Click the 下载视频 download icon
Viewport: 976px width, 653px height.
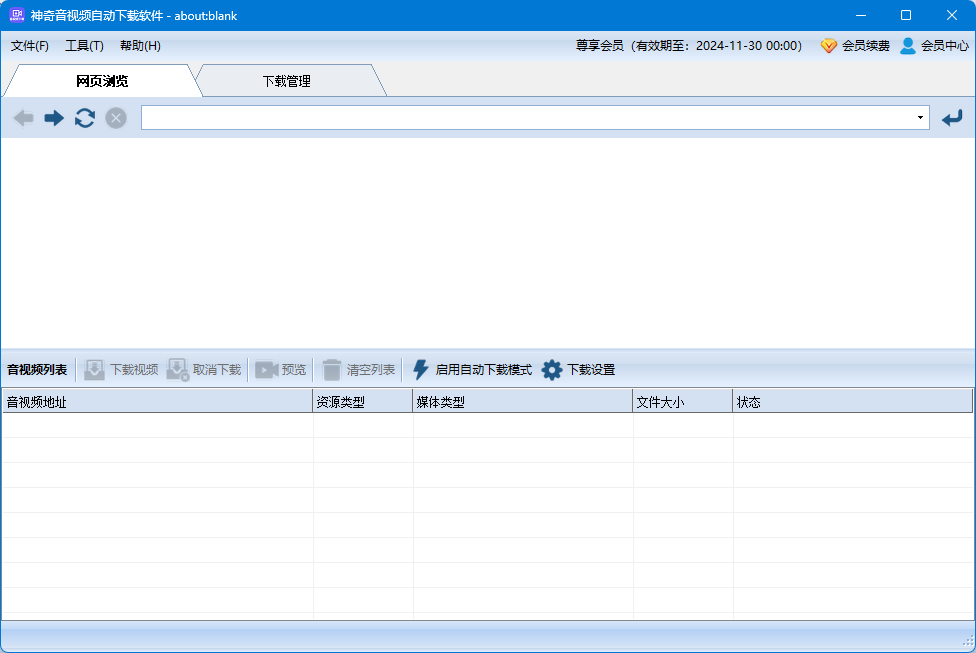pos(94,369)
